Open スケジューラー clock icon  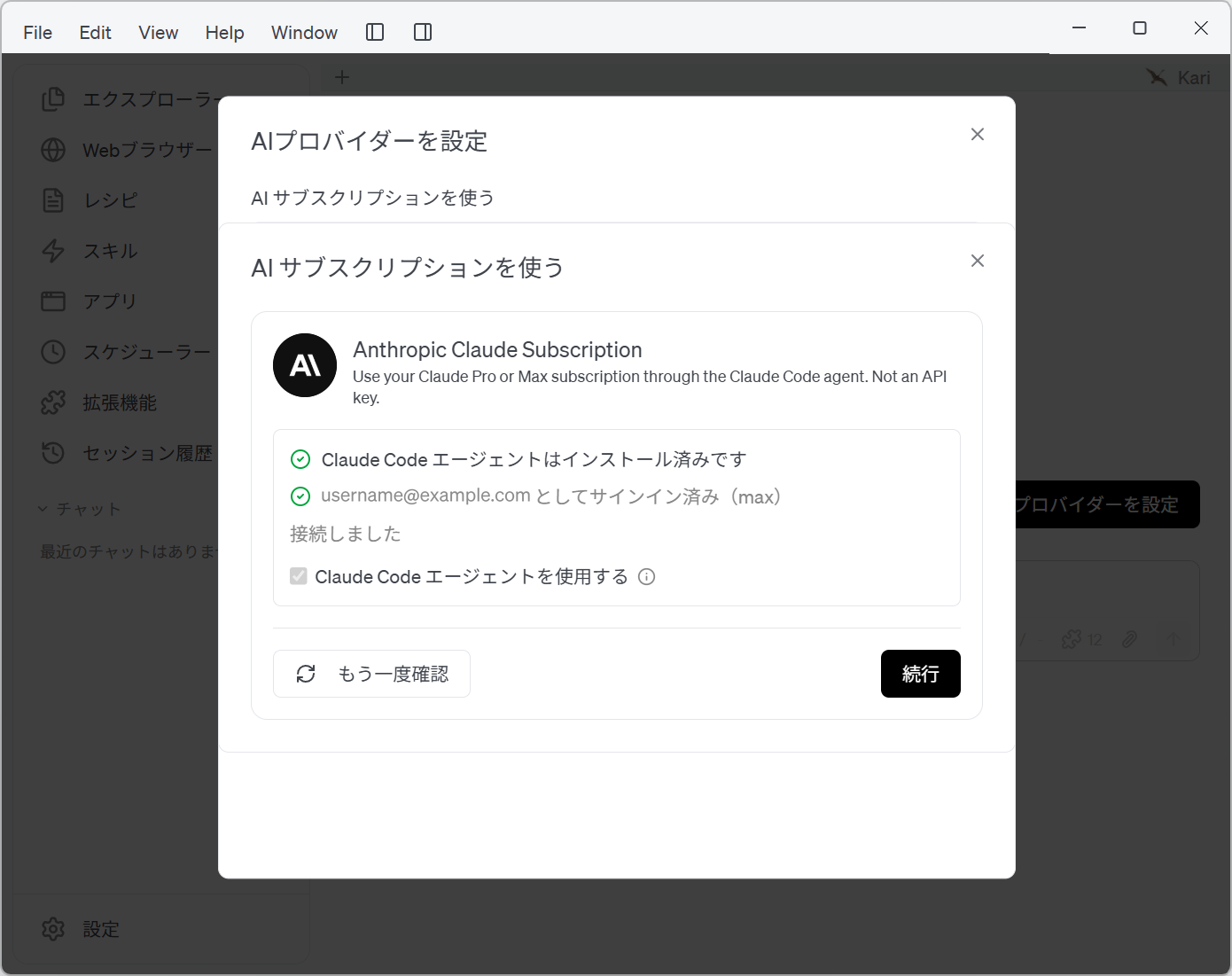(53, 352)
